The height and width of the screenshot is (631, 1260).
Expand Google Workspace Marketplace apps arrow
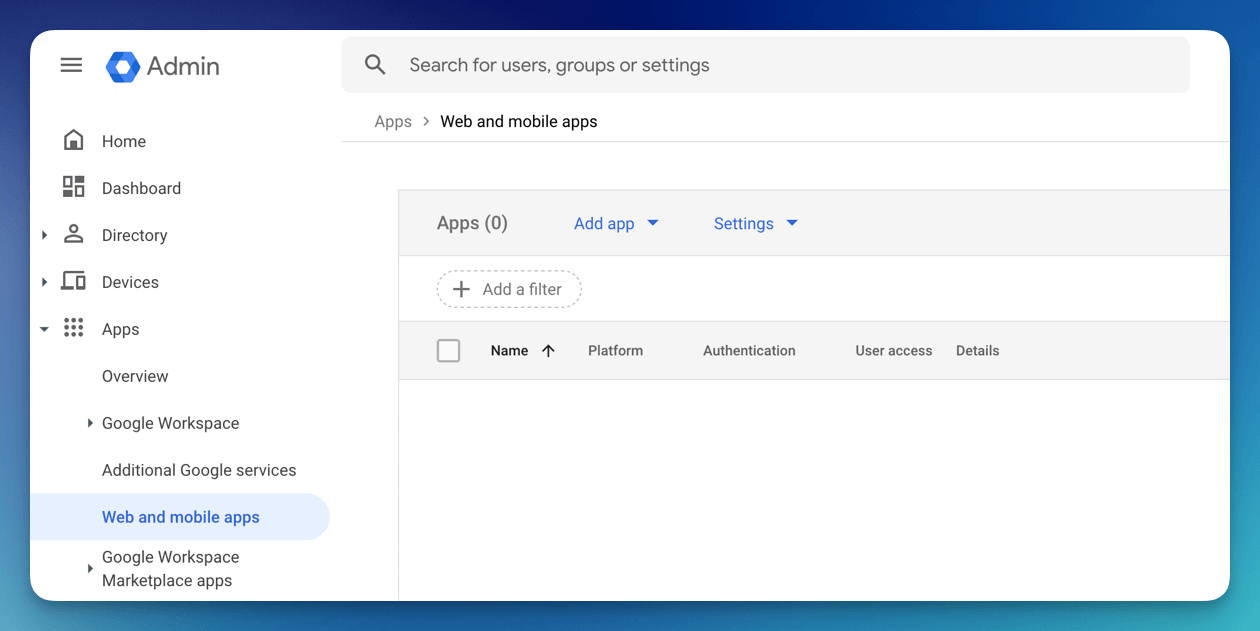coord(90,569)
